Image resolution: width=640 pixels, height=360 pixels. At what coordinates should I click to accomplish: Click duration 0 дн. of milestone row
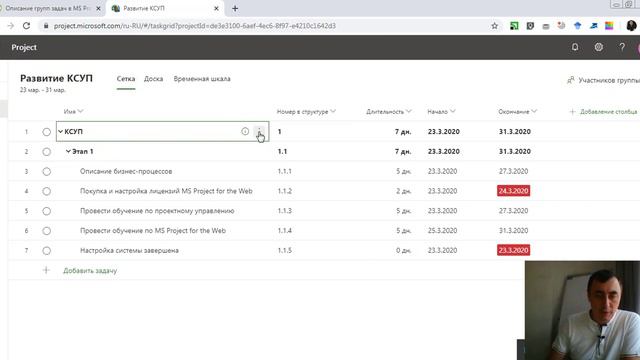(403, 251)
